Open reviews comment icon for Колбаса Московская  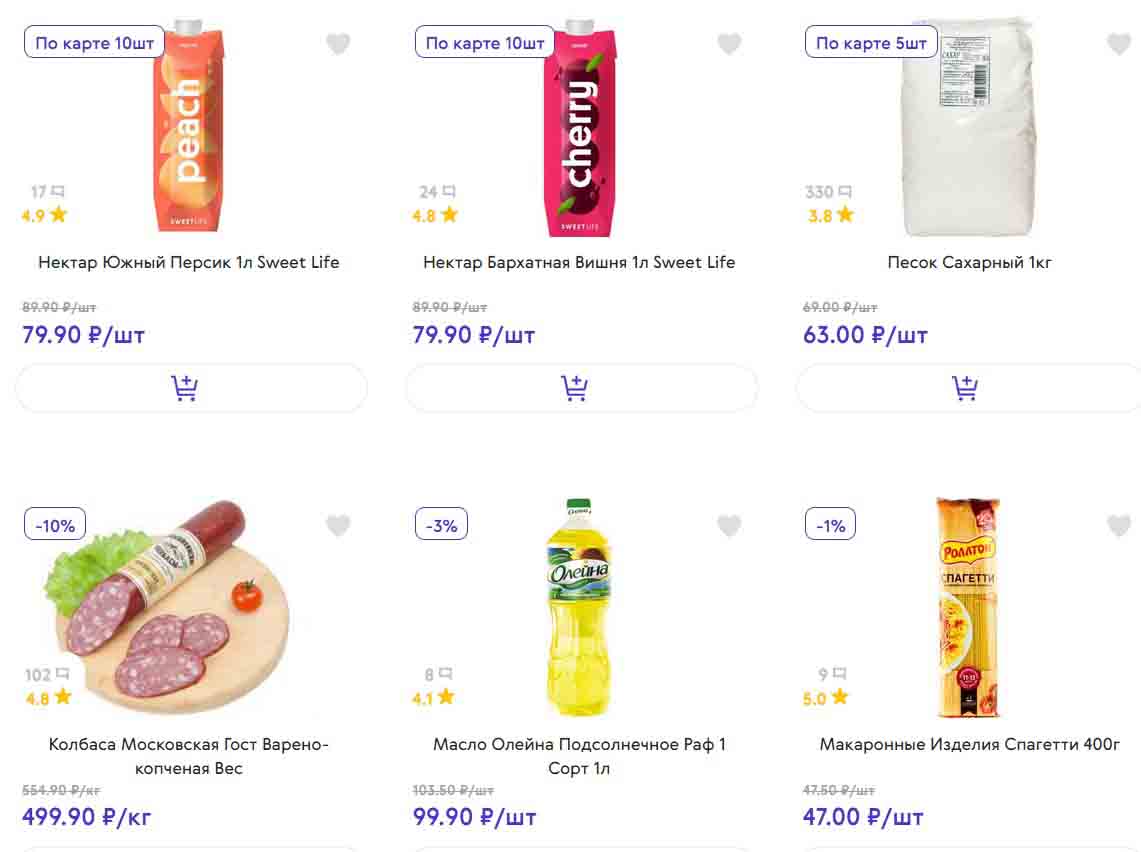click(63, 674)
